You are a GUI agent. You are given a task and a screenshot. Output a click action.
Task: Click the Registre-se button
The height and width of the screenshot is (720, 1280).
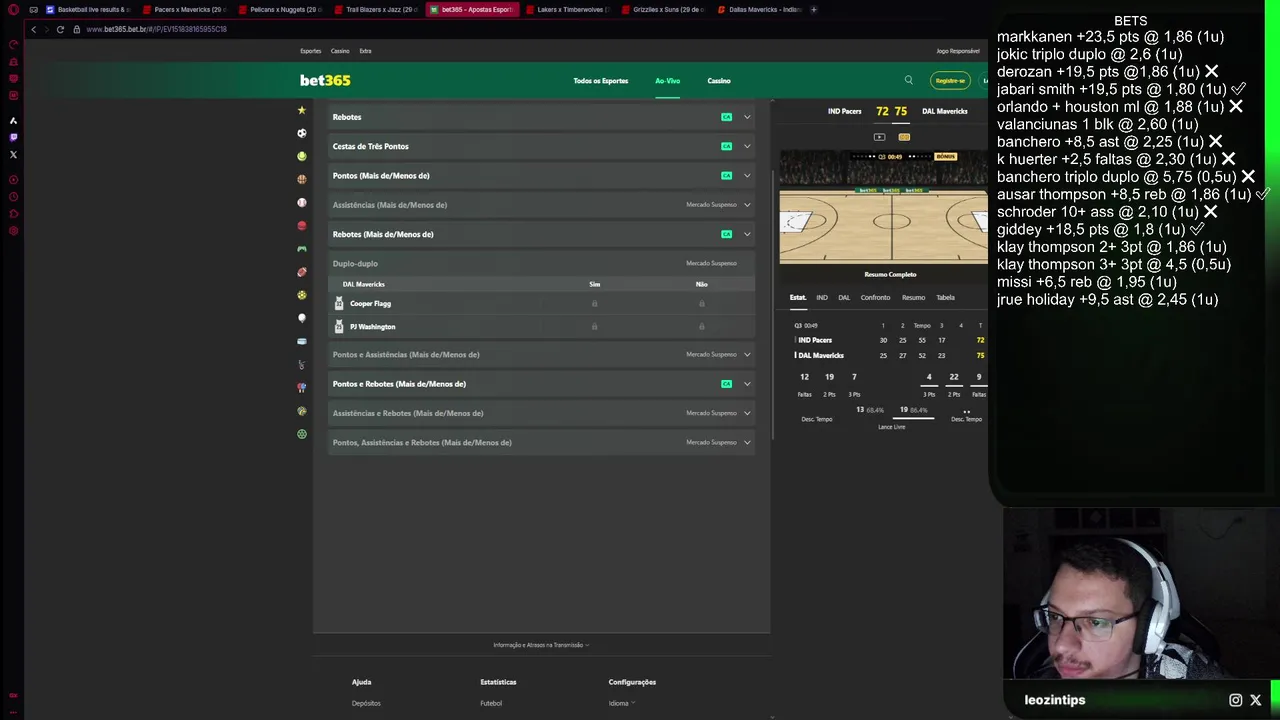coord(950,80)
